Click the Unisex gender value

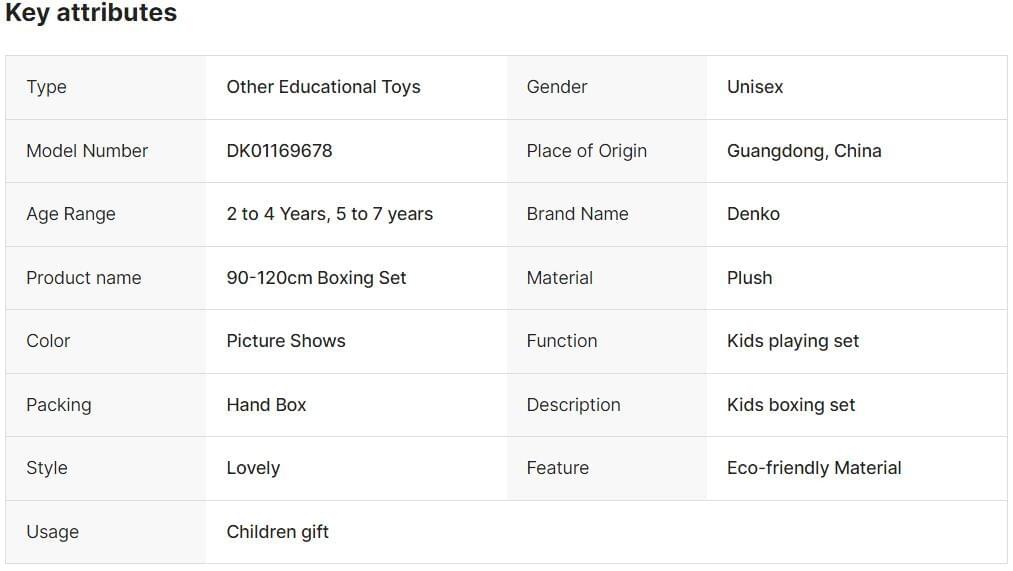[x=755, y=87]
